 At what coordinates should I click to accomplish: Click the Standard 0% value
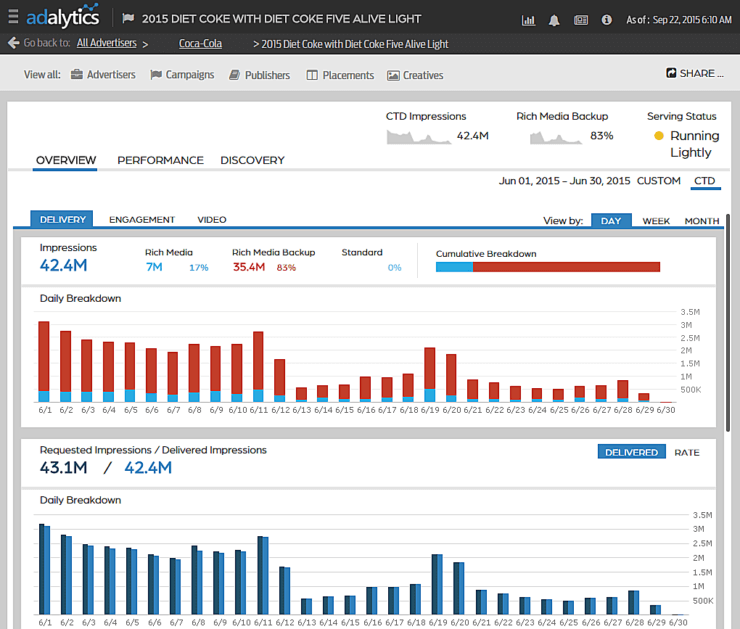pos(395,268)
